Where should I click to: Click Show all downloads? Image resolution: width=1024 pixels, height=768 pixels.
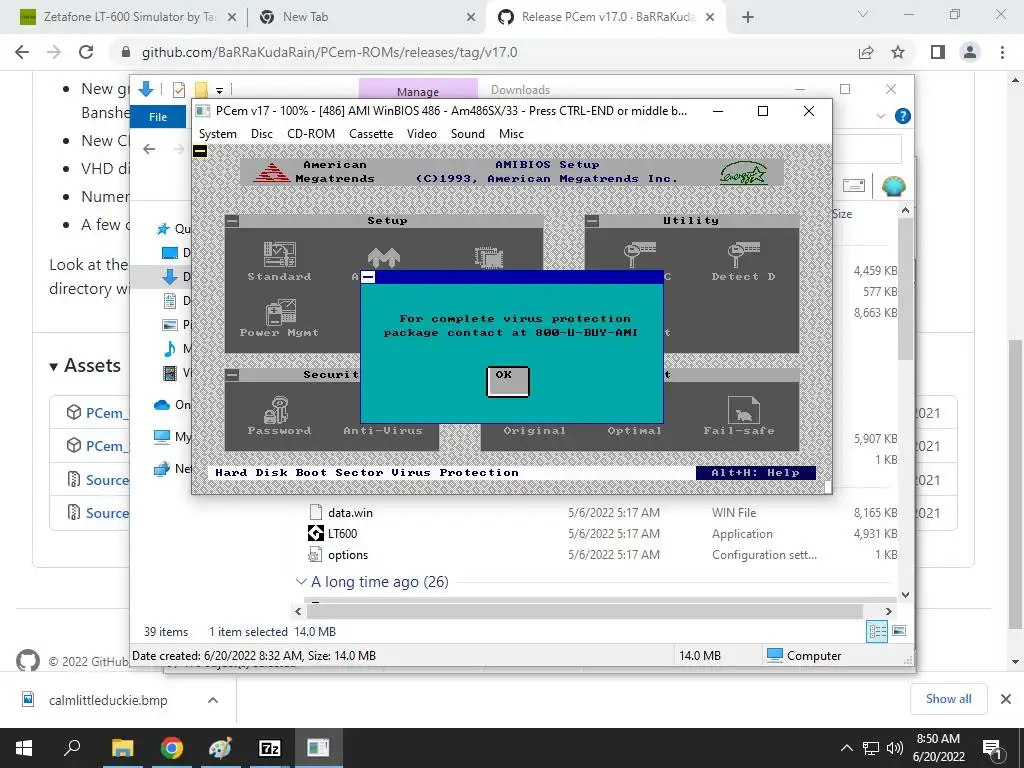[948, 699]
